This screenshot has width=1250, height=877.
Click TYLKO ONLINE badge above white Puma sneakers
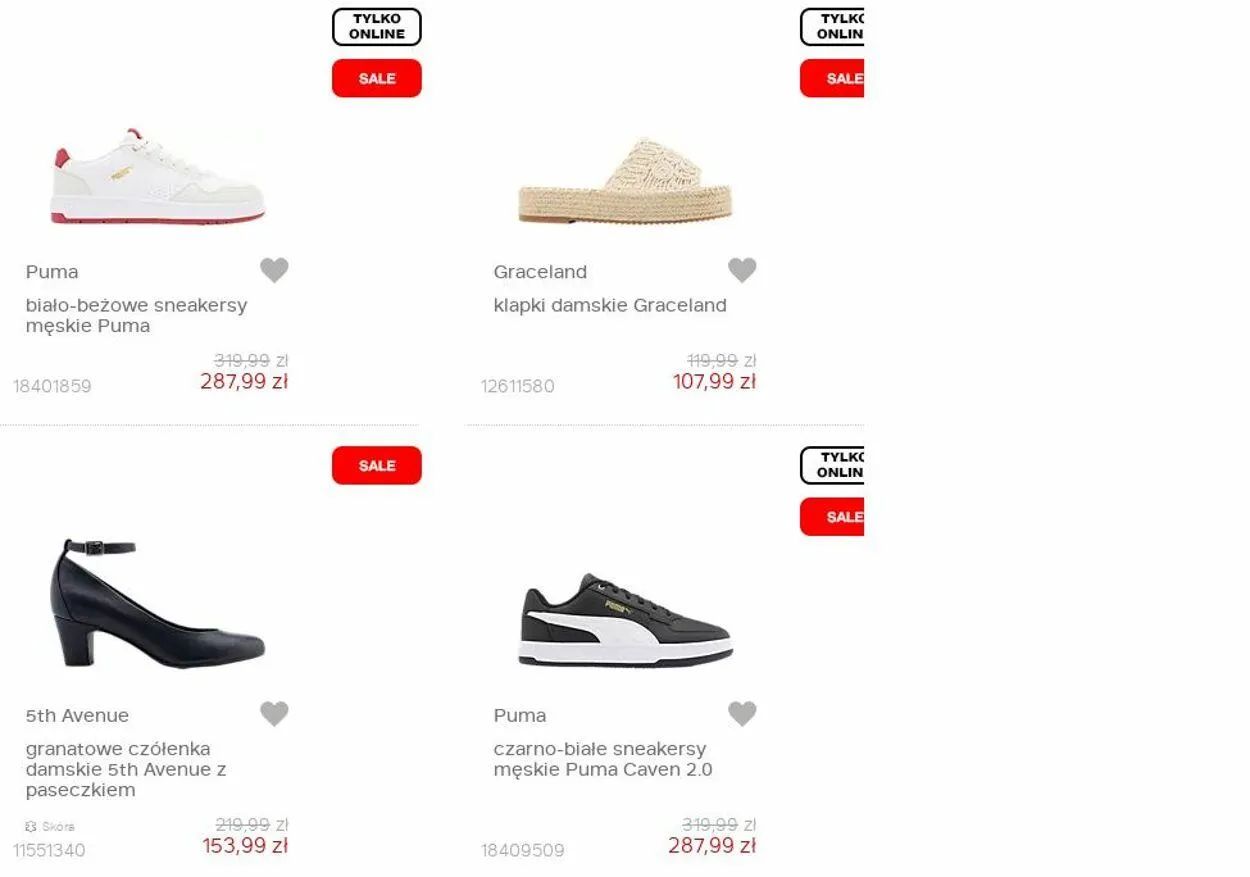point(377,27)
